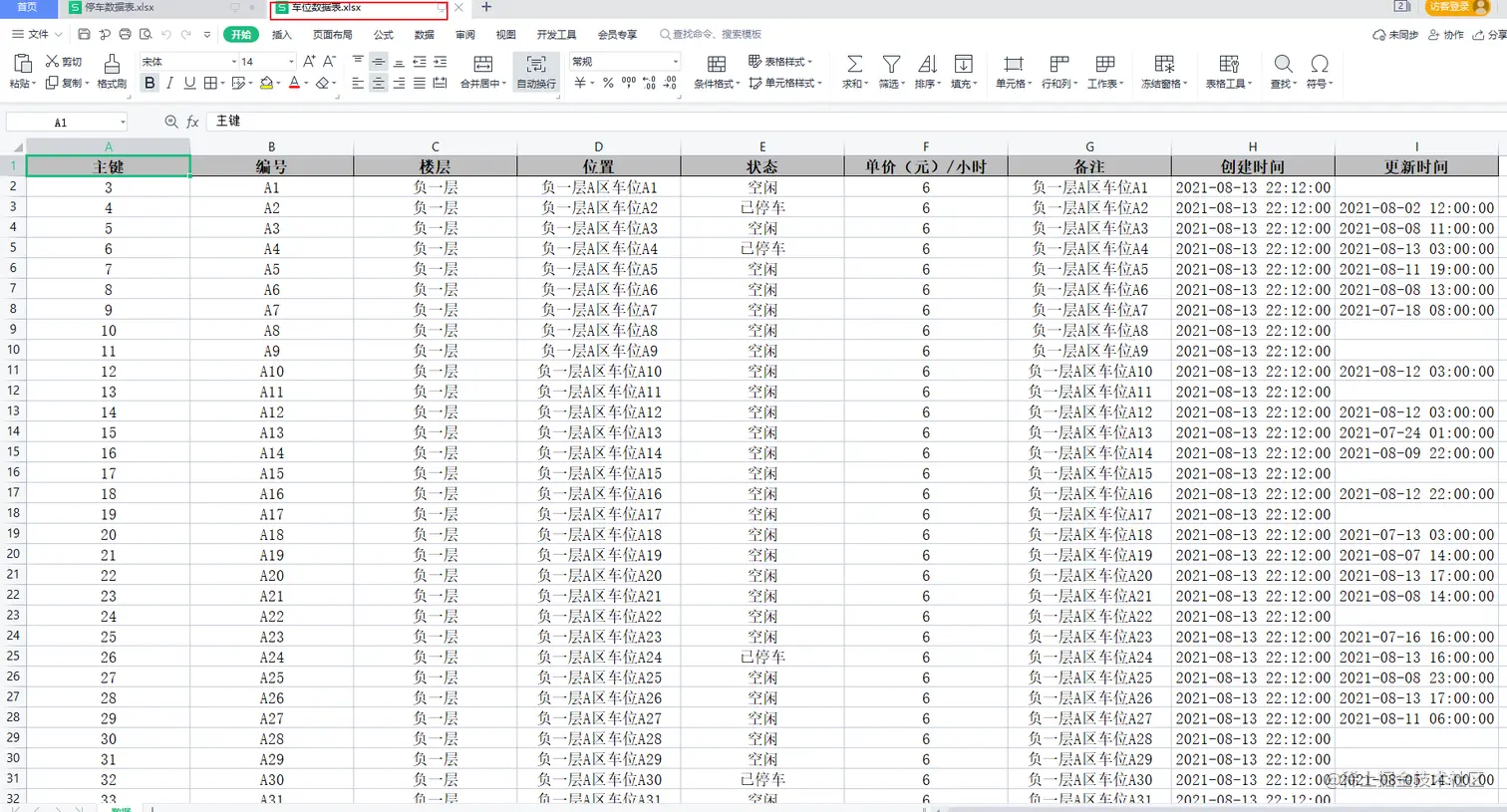Click the Find (查找) magnifier icon

[x=1283, y=64]
